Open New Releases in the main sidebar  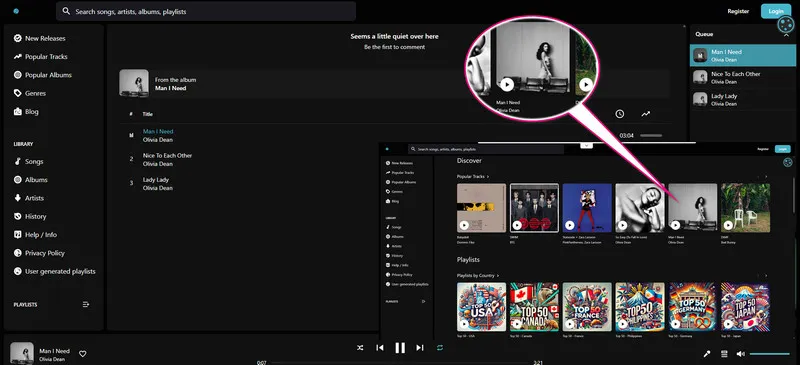[x=40, y=38]
